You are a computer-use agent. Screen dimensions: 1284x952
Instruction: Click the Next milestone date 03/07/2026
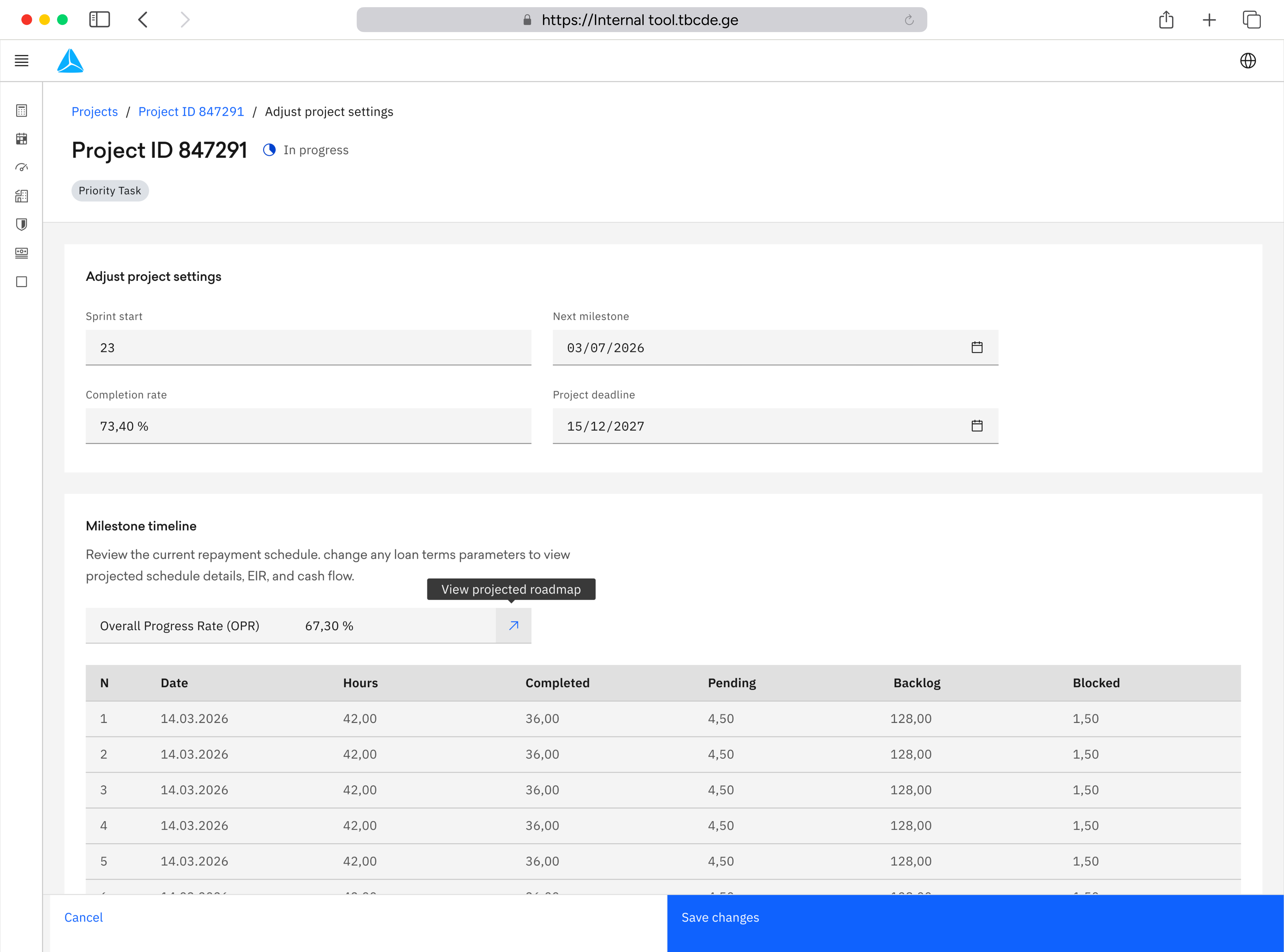[605, 348]
